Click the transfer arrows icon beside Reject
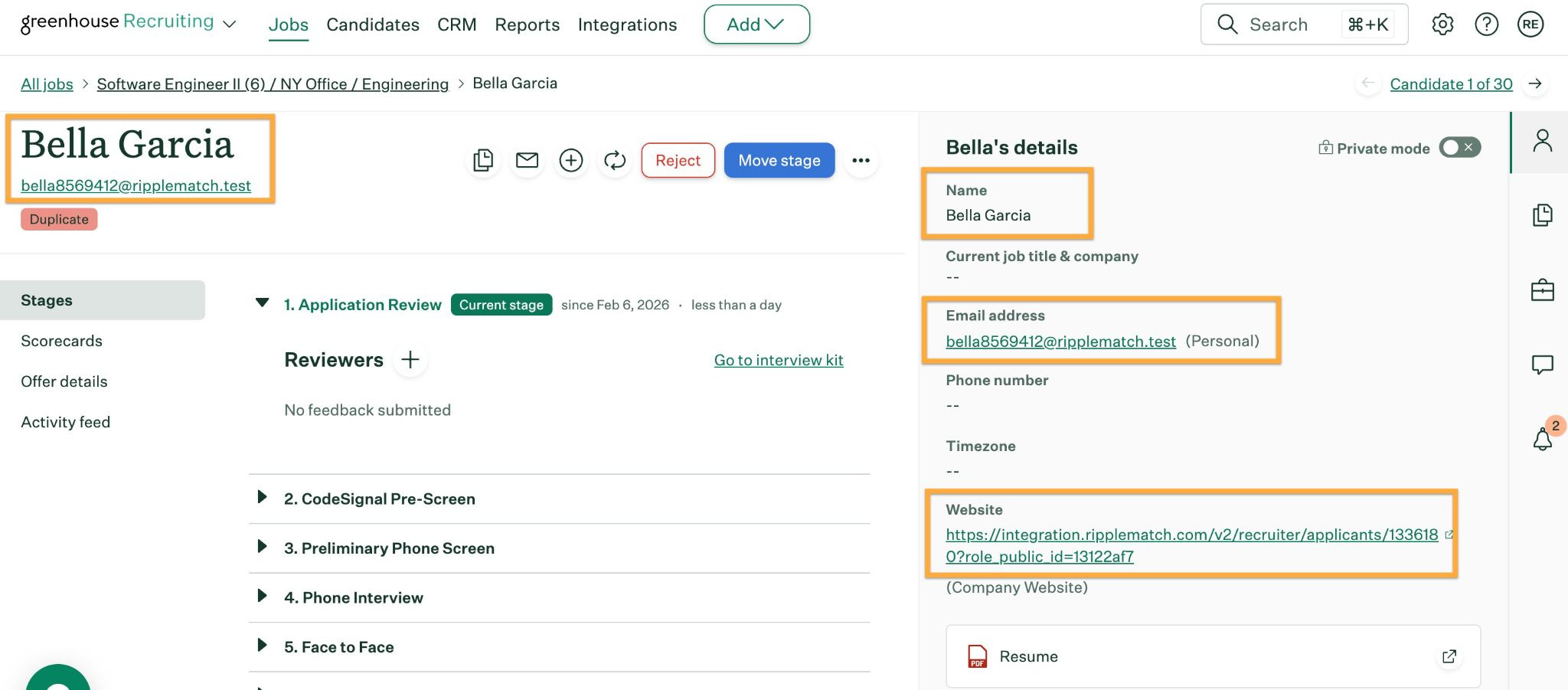The width and height of the screenshot is (1568, 690). point(615,160)
